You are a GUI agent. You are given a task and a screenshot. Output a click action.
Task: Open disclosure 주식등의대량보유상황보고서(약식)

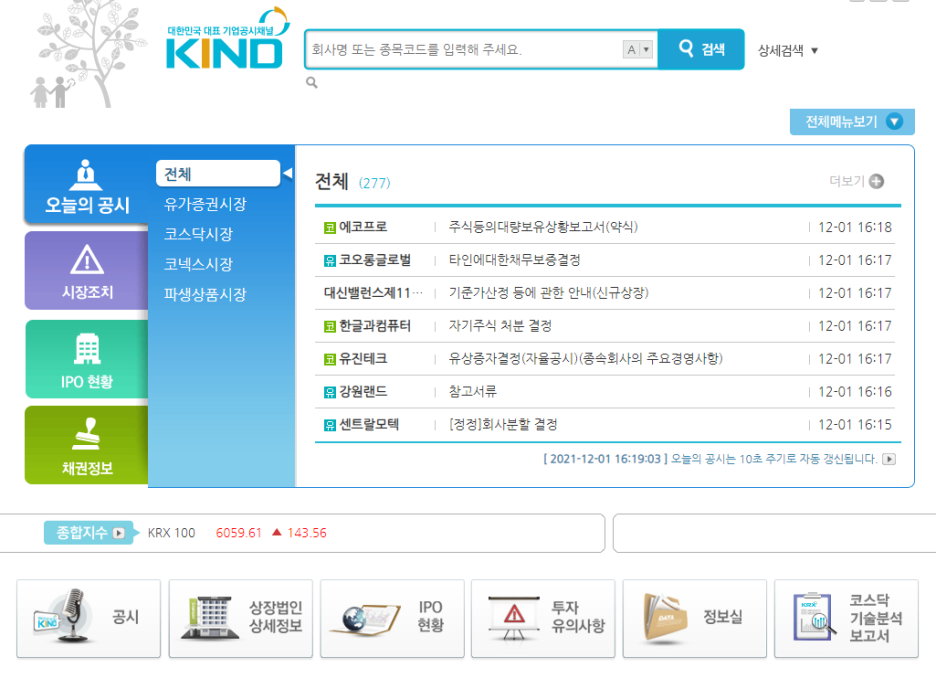pyautogui.click(x=543, y=227)
